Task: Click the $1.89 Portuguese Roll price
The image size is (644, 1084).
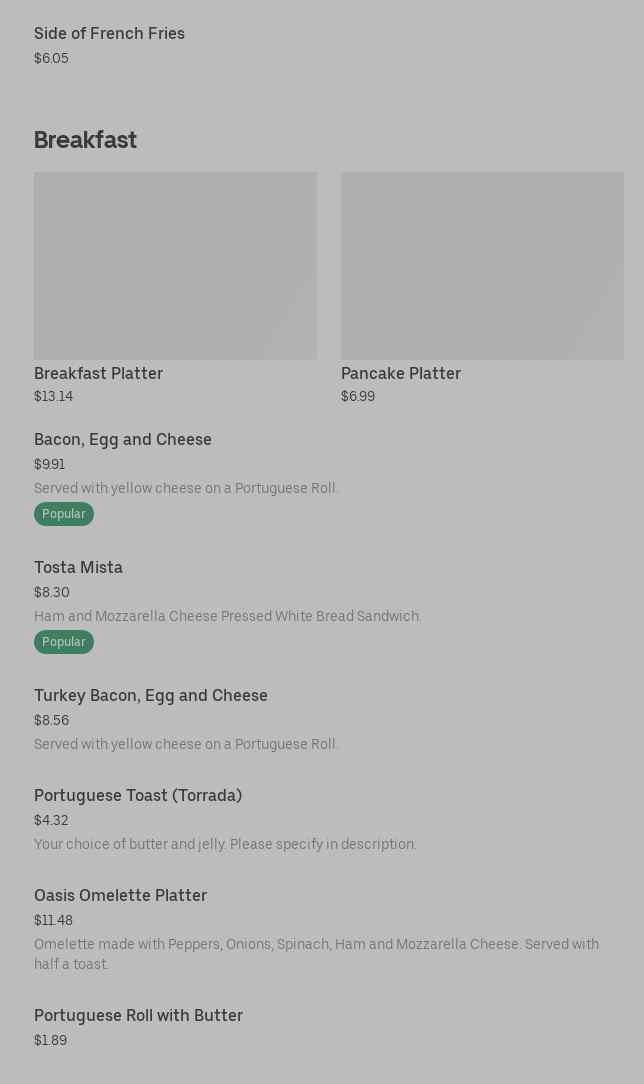Action: point(50,1040)
